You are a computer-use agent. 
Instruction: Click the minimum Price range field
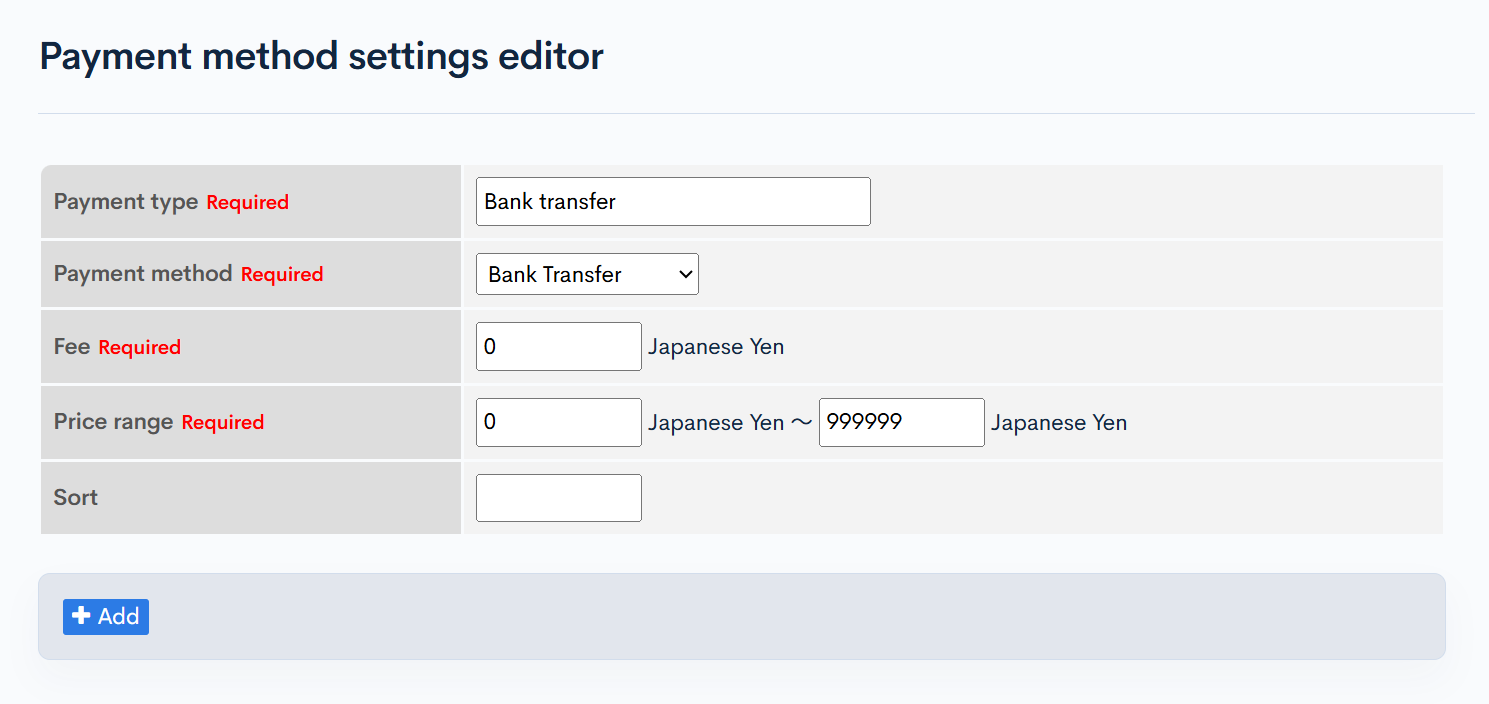coord(559,422)
